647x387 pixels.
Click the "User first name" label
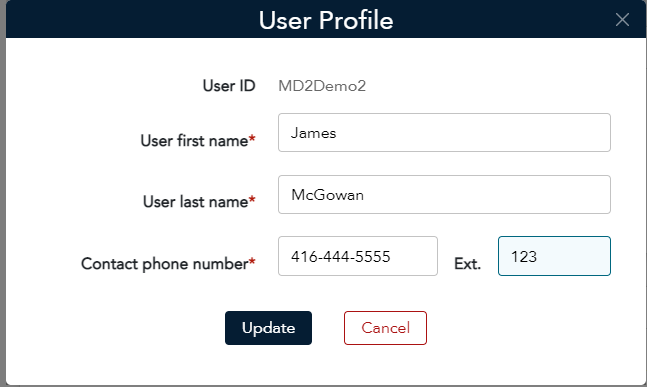(x=194, y=141)
